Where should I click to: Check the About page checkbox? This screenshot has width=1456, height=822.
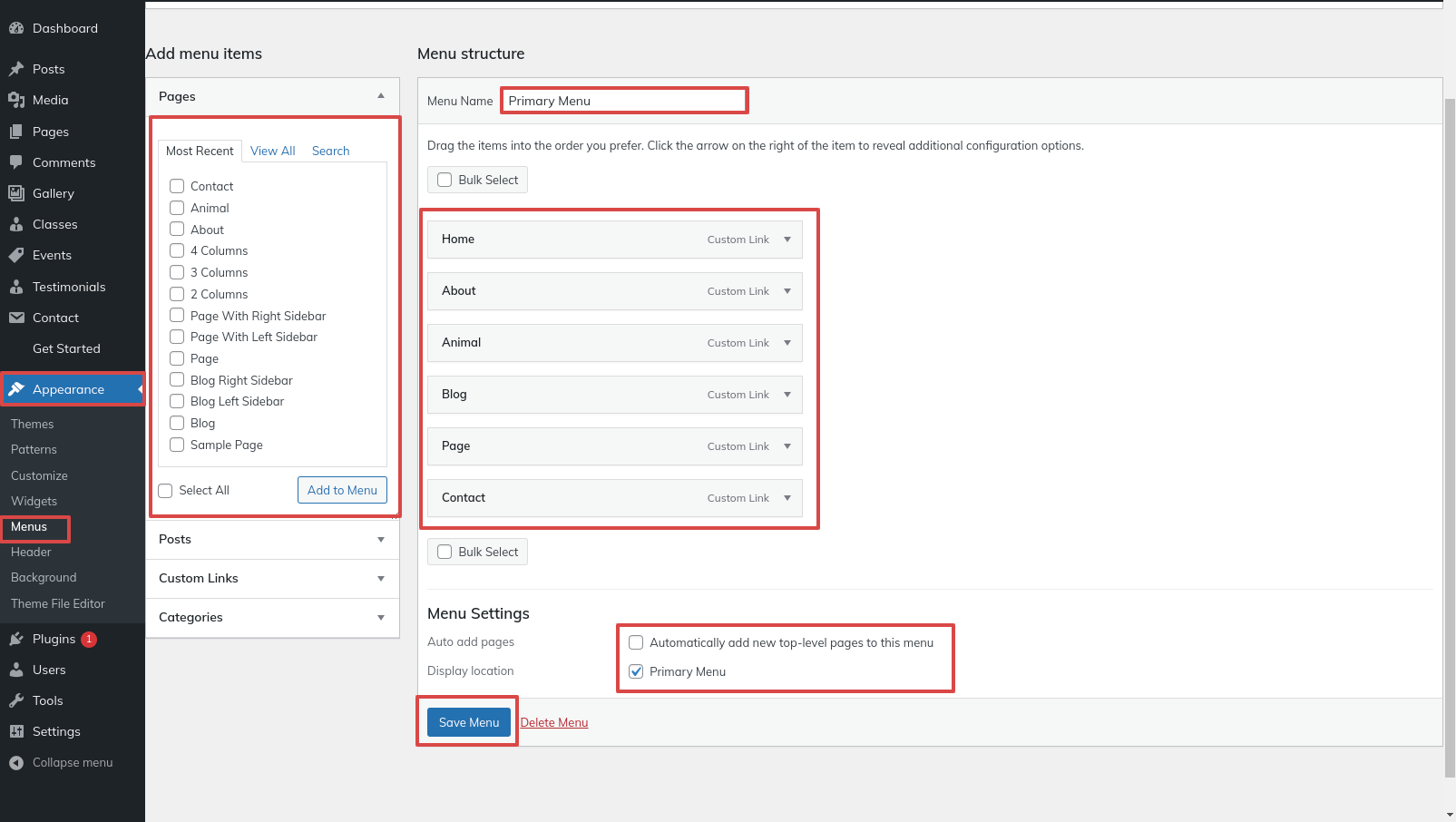click(x=177, y=229)
